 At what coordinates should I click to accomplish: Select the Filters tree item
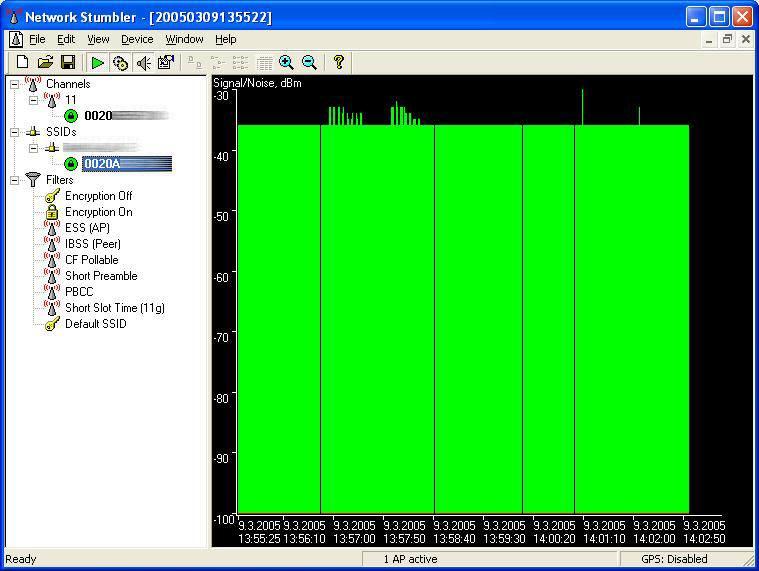(x=60, y=180)
